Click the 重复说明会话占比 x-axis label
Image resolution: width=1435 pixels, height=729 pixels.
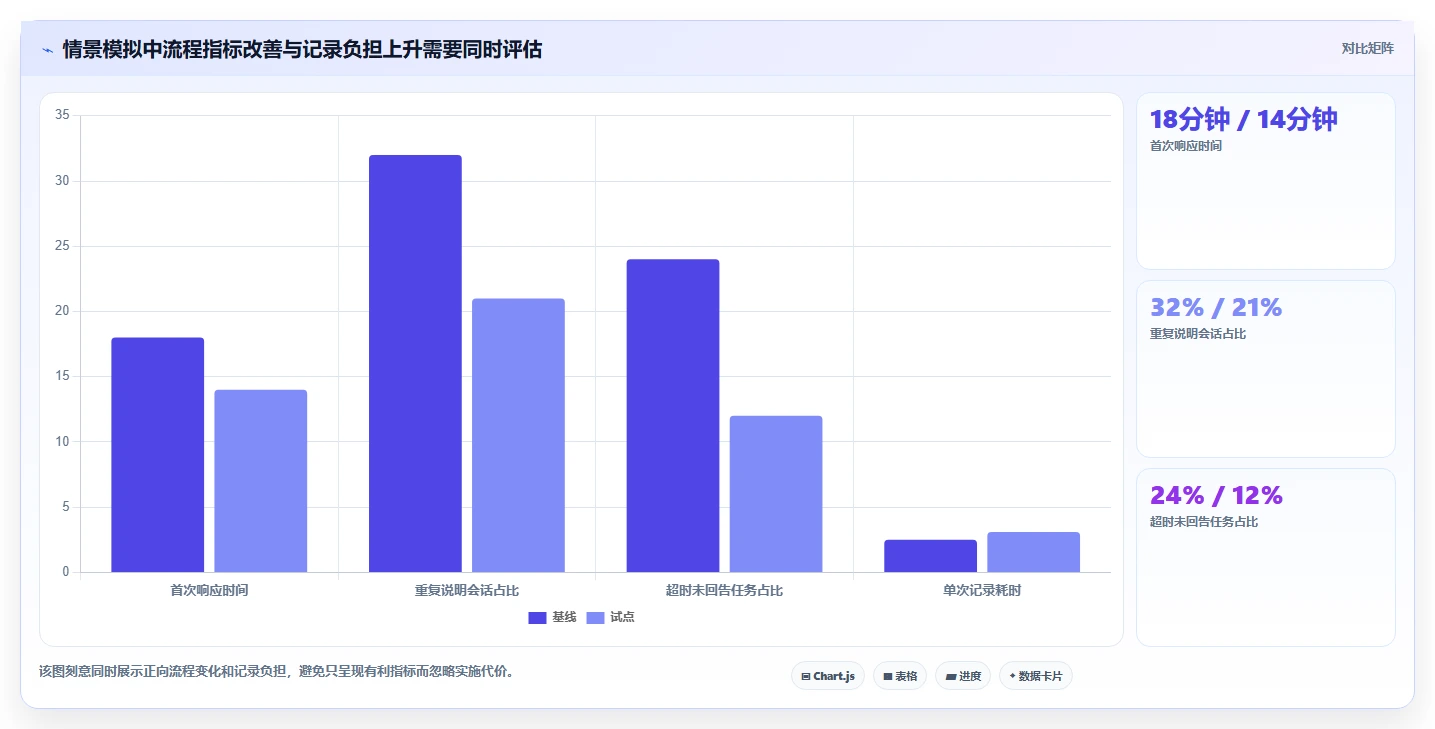pos(467,590)
